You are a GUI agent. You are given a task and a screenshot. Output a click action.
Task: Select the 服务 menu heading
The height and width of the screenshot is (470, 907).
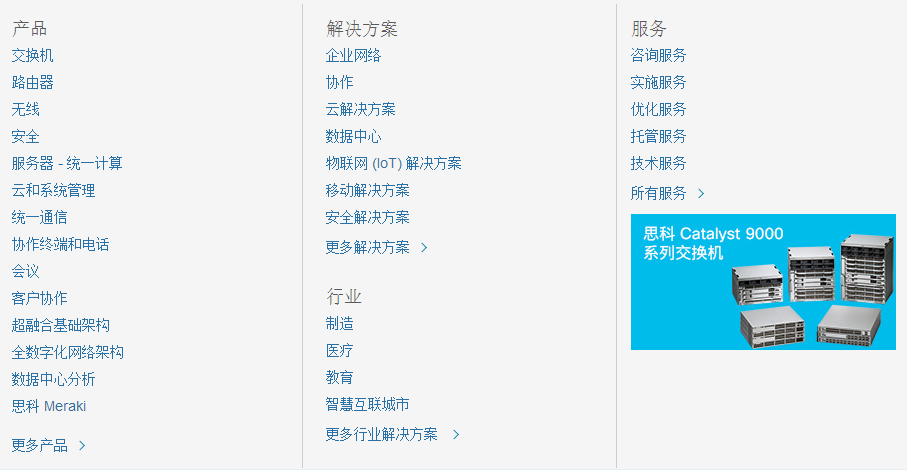point(648,28)
